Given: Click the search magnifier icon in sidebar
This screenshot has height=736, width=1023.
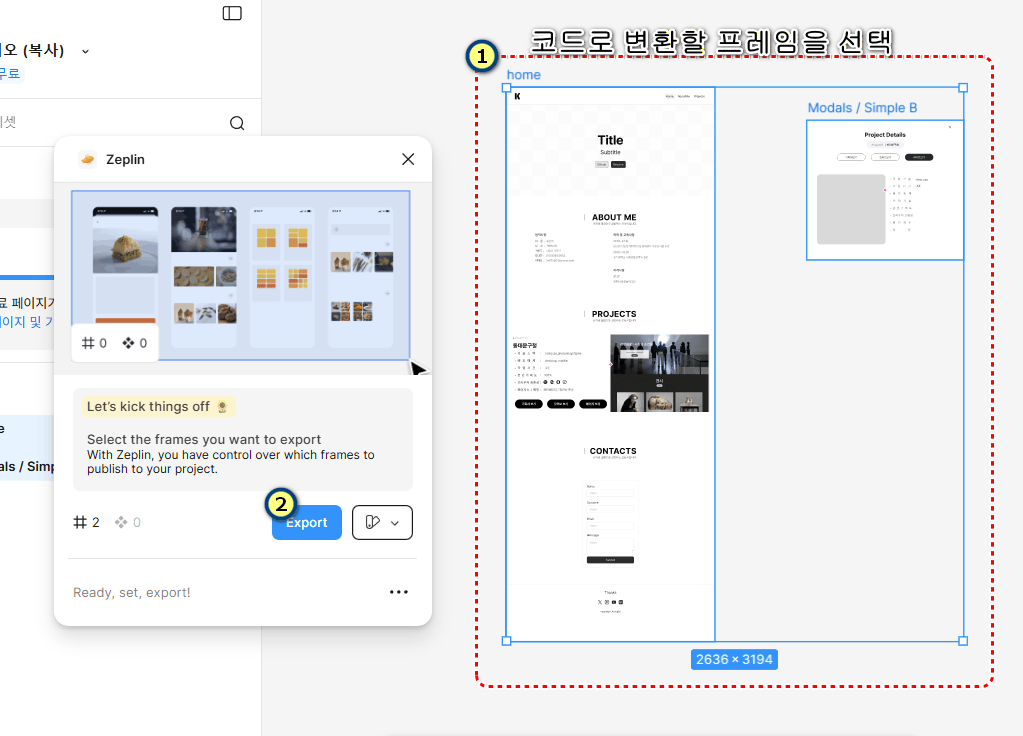Looking at the screenshot, I should (x=237, y=123).
